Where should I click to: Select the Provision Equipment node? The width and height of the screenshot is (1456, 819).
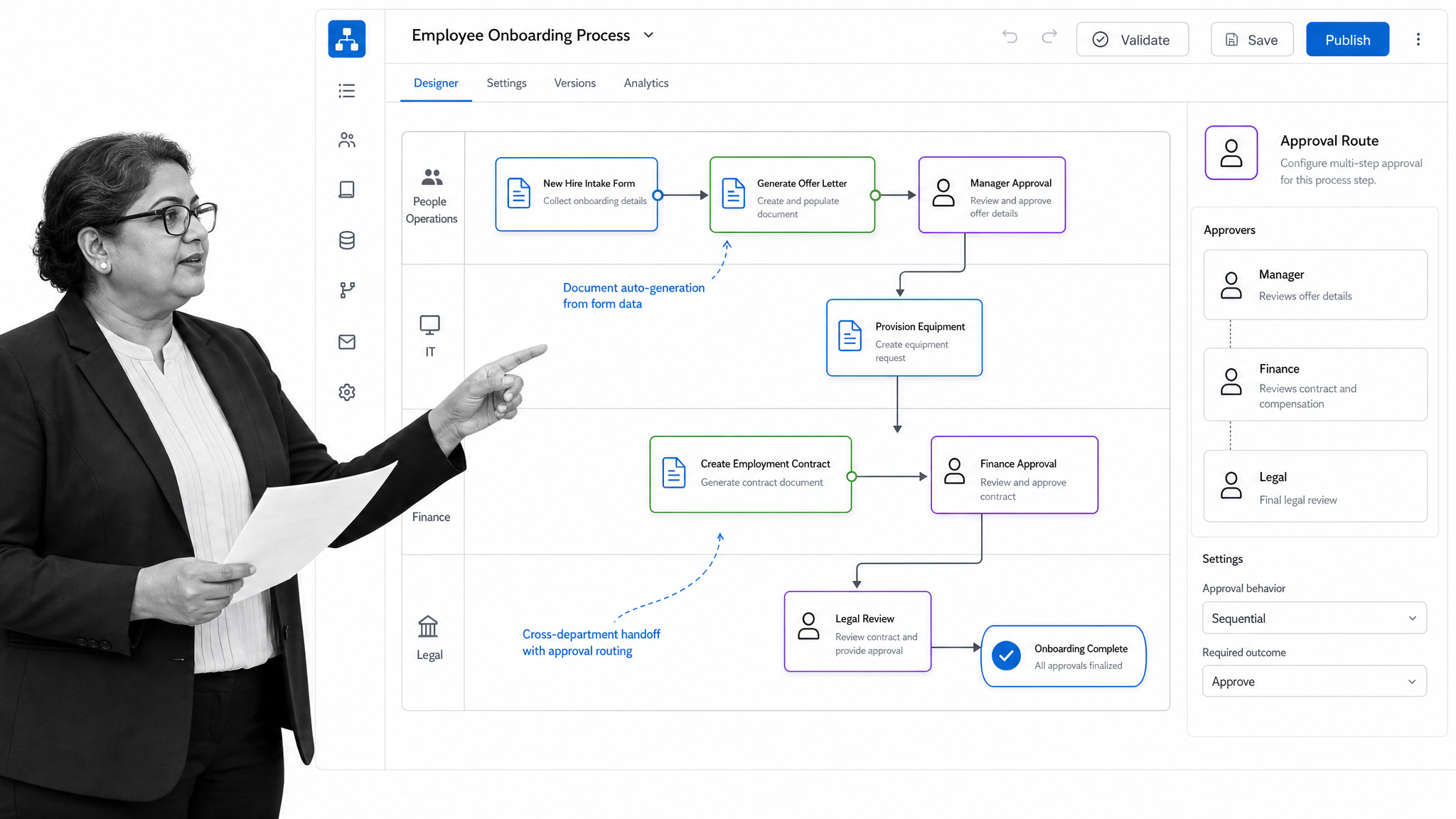(x=904, y=338)
